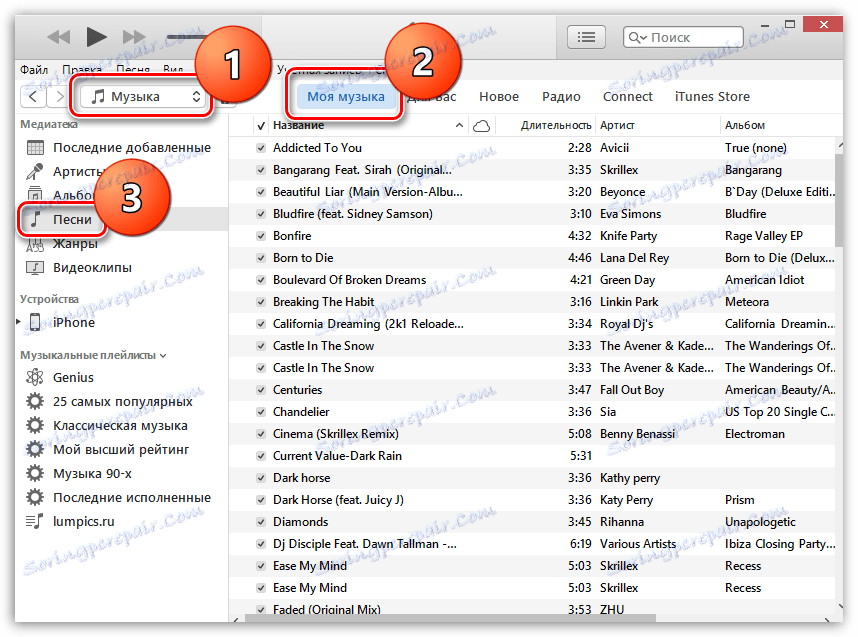Click the Альбомы icon in sidebar
Viewport: 858px width, 637px height.
34,194
